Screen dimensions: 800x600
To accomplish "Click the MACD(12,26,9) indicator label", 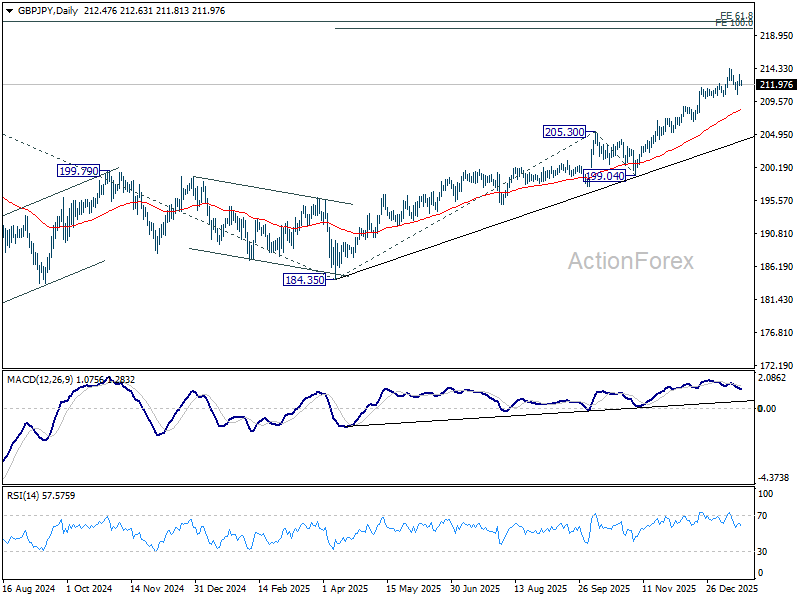I will pyautogui.click(x=43, y=379).
